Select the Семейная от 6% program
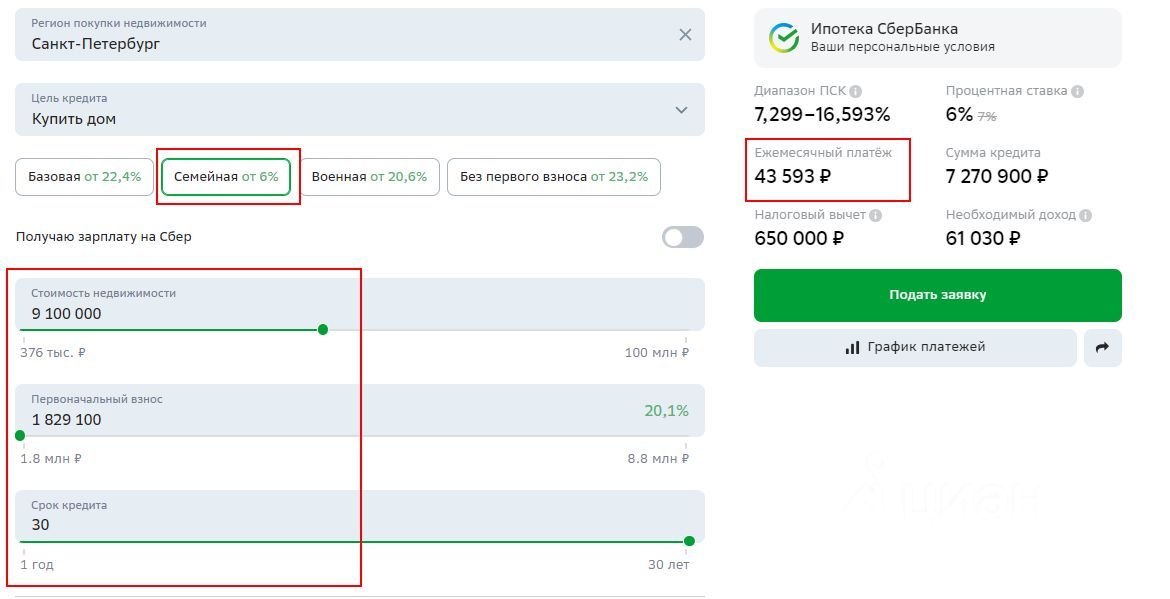This screenshot has height=599, width=1170. coord(226,177)
